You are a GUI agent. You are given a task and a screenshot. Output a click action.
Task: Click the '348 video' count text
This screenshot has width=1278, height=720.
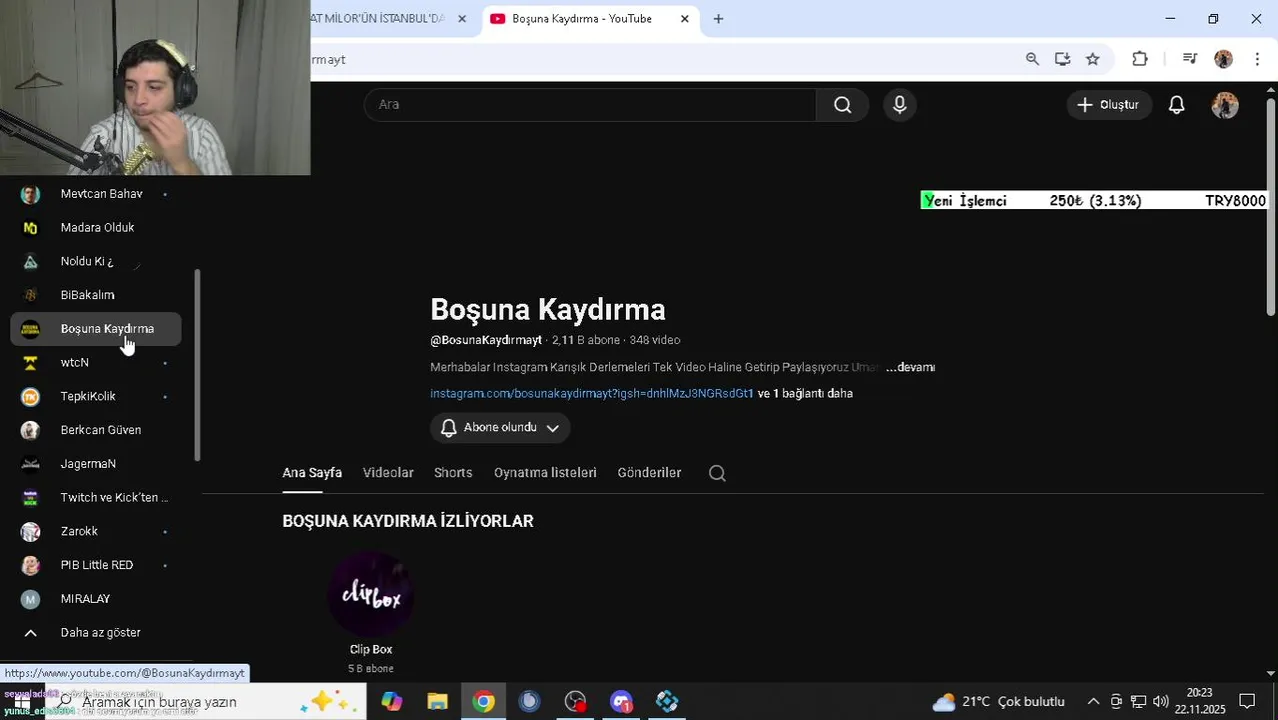(x=655, y=341)
